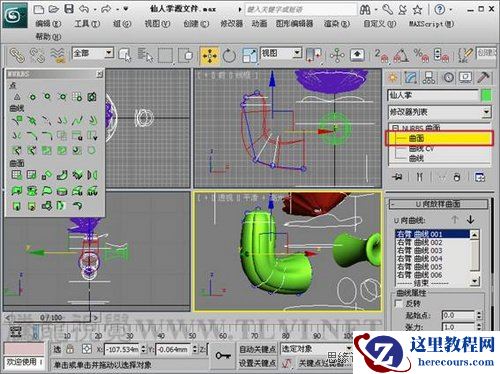Screen dimensions: 500x374
Task: Save the scene using the floppy icon
Action: [x=69, y=9]
